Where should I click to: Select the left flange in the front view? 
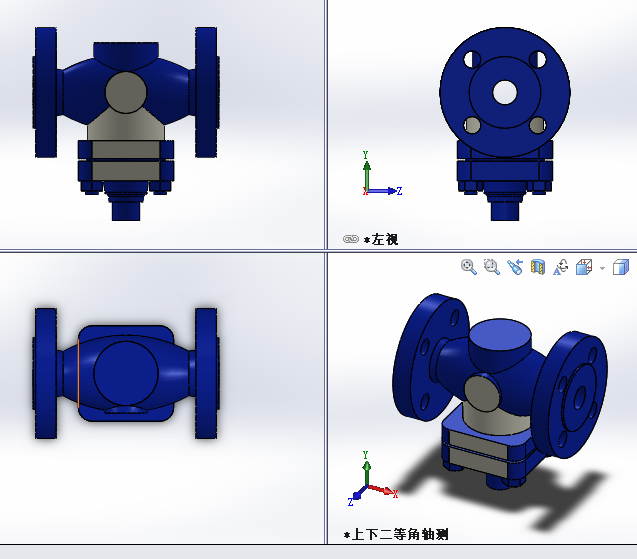click(x=46, y=92)
